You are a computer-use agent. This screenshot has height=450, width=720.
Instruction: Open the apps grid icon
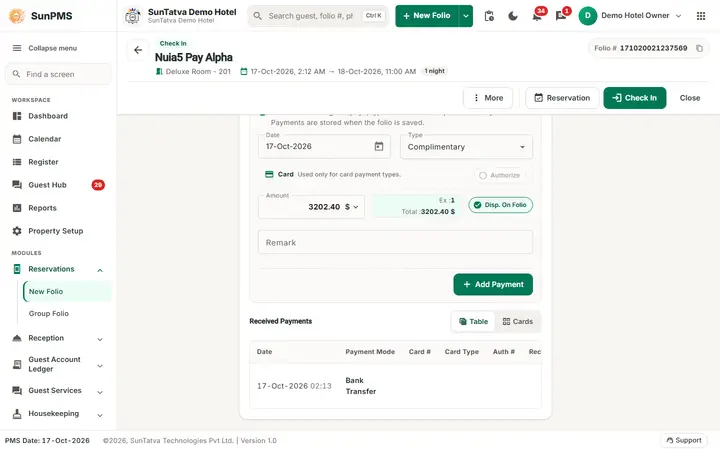(701, 16)
